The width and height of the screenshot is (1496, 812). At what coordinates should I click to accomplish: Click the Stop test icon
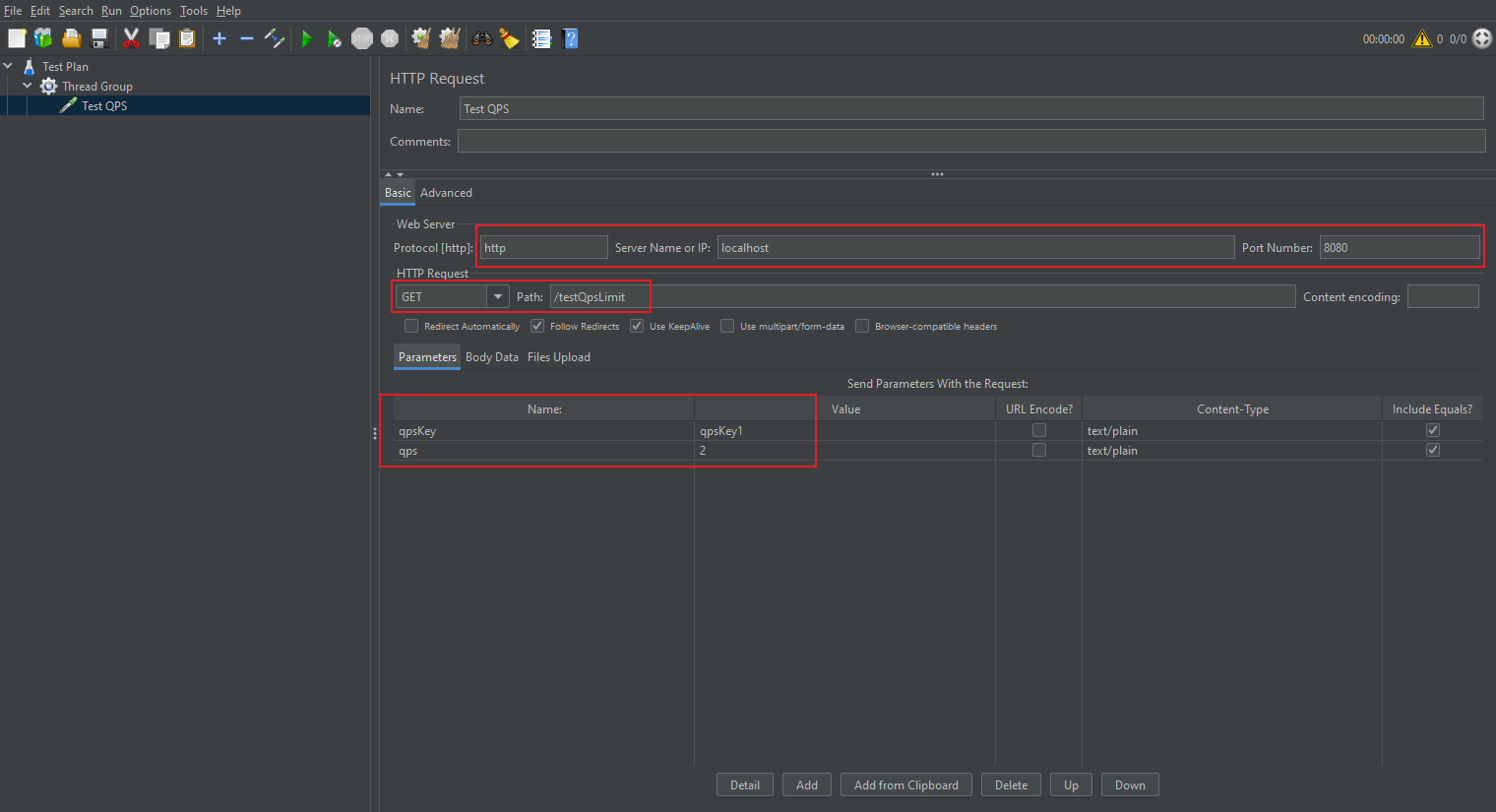point(362,38)
